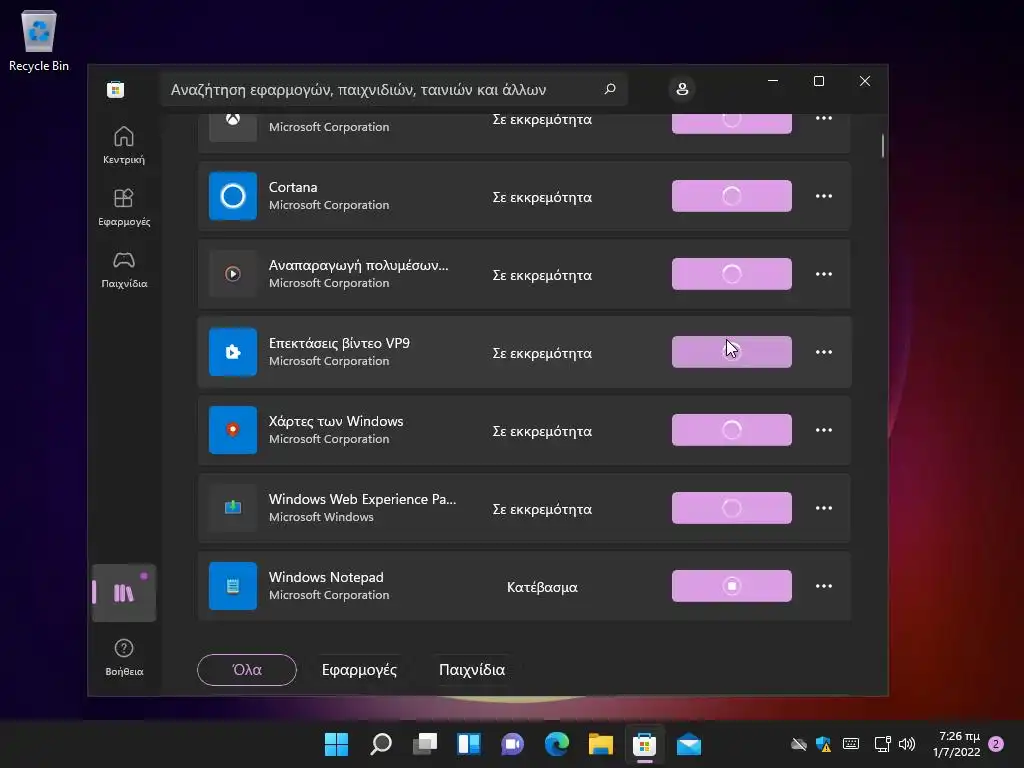The height and width of the screenshot is (768, 1024).
Task: Open more options for Επεκτάσεις βίντεο VP9
Action: coord(824,352)
